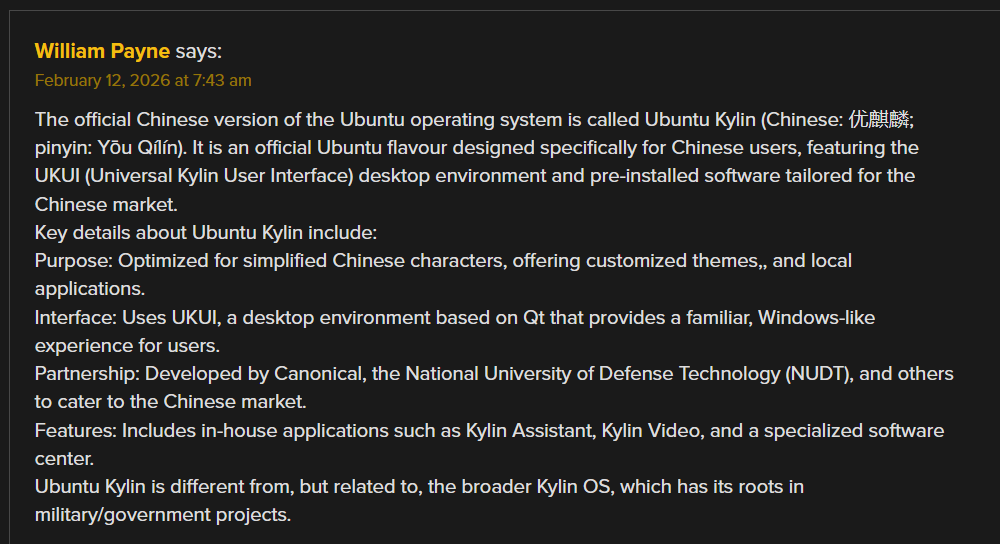Click the word "says:" after the author

(198, 51)
